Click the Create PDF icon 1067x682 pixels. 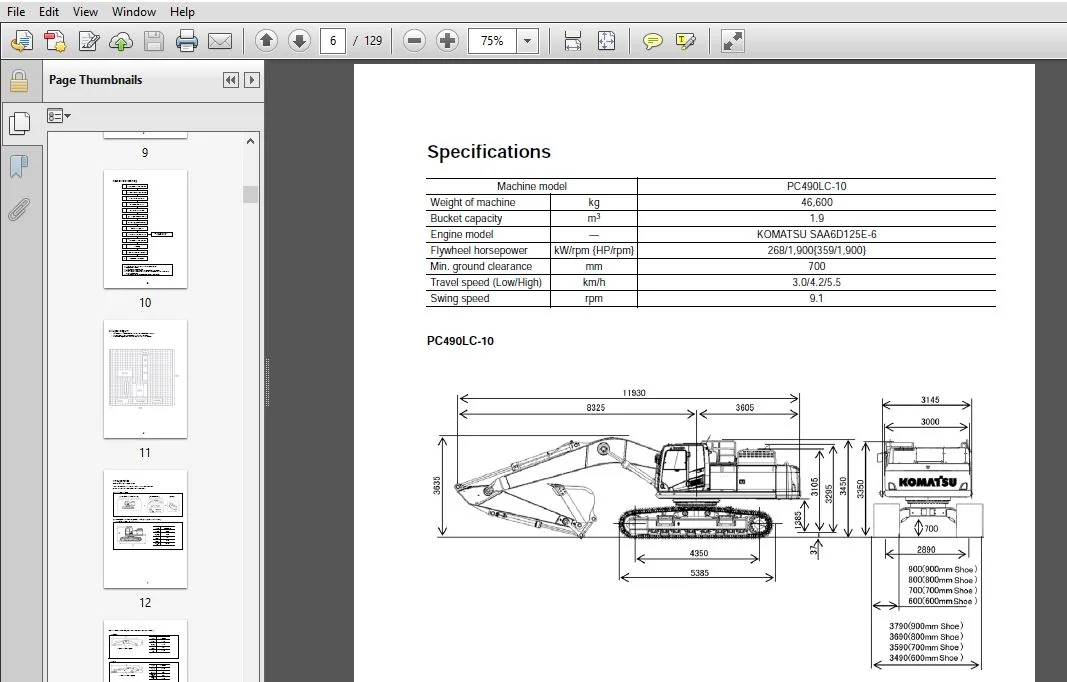coord(54,41)
